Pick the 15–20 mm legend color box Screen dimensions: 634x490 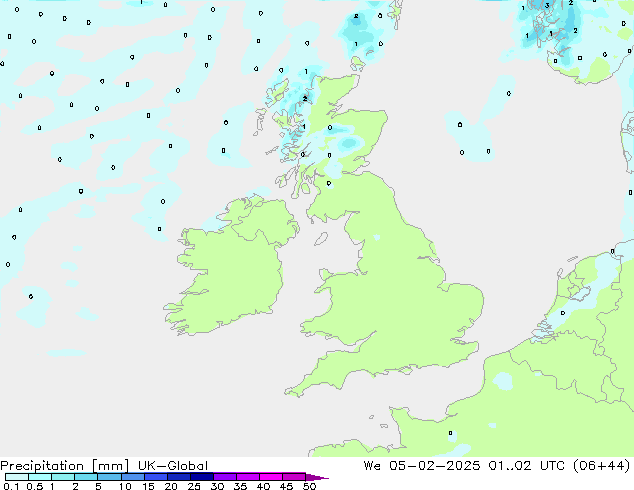(x=155, y=477)
